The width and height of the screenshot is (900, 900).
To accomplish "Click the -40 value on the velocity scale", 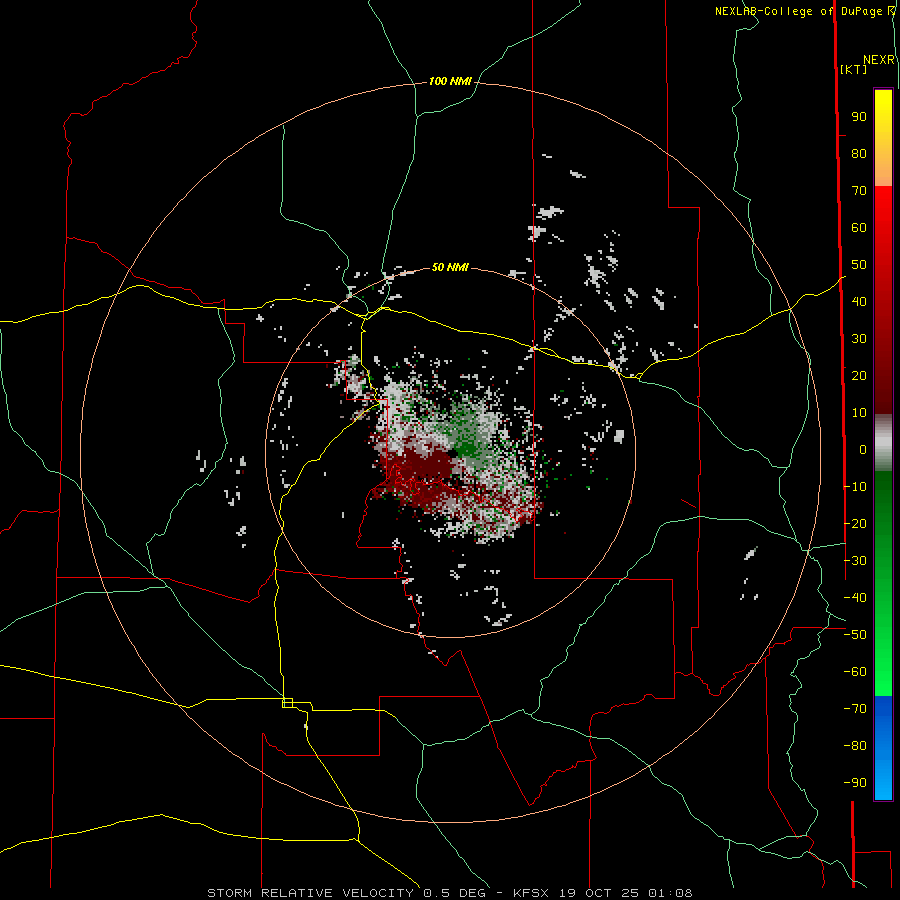I will click(855, 598).
